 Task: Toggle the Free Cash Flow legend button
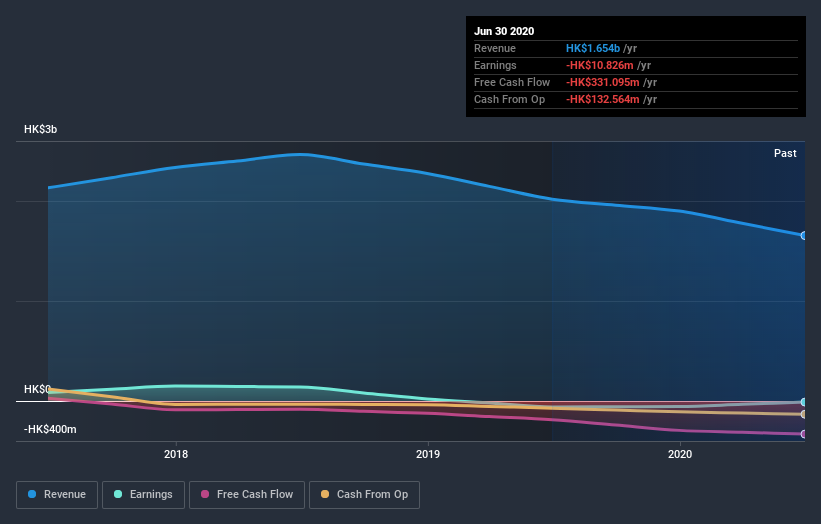point(247,495)
